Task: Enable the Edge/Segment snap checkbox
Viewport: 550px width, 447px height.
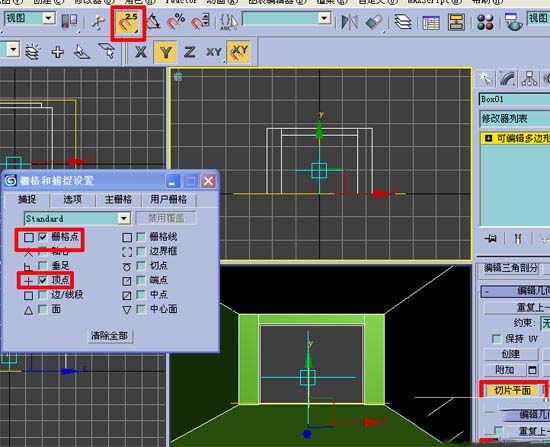Action: point(42,295)
